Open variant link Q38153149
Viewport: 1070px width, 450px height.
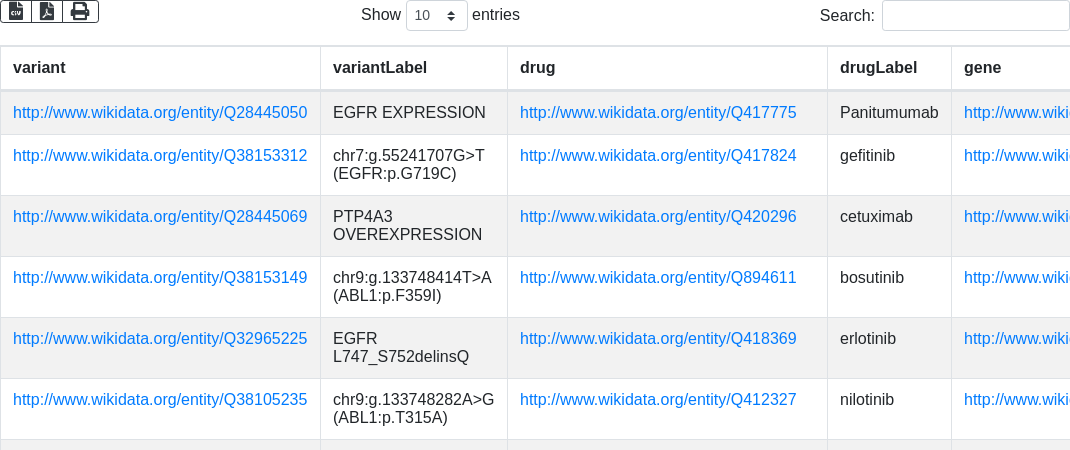pos(160,278)
